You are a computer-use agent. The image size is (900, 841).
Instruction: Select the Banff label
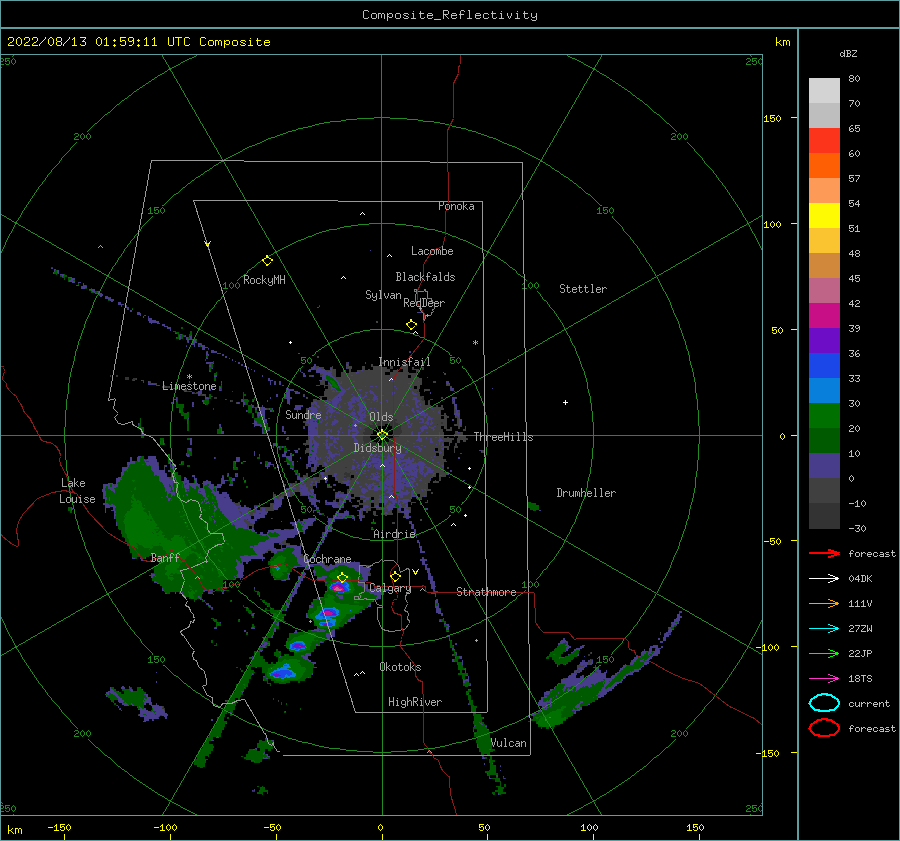click(165, 558)
